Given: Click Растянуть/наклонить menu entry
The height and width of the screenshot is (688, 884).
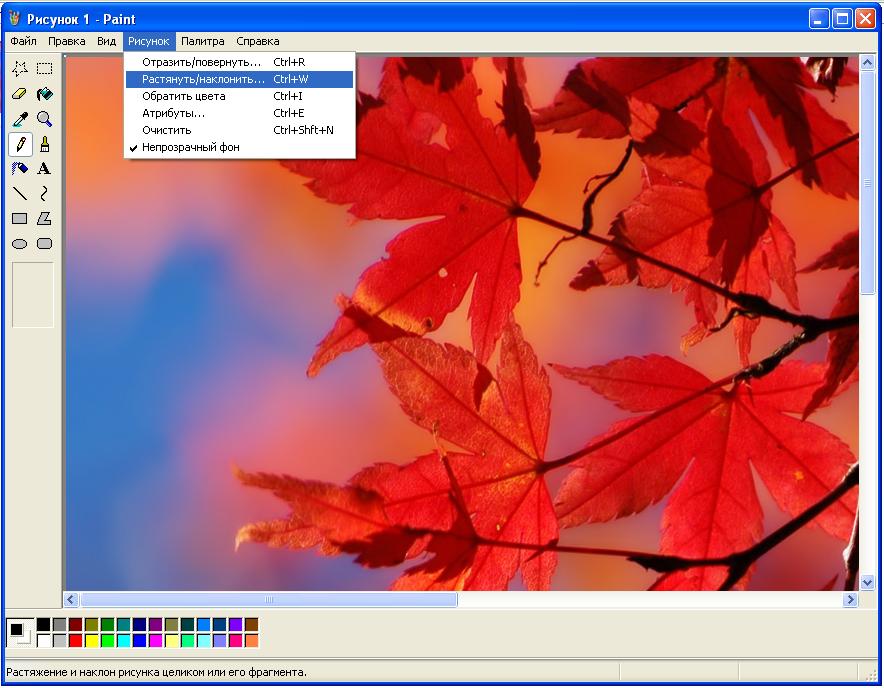Looking at the screenshot, I should [203, 79].
